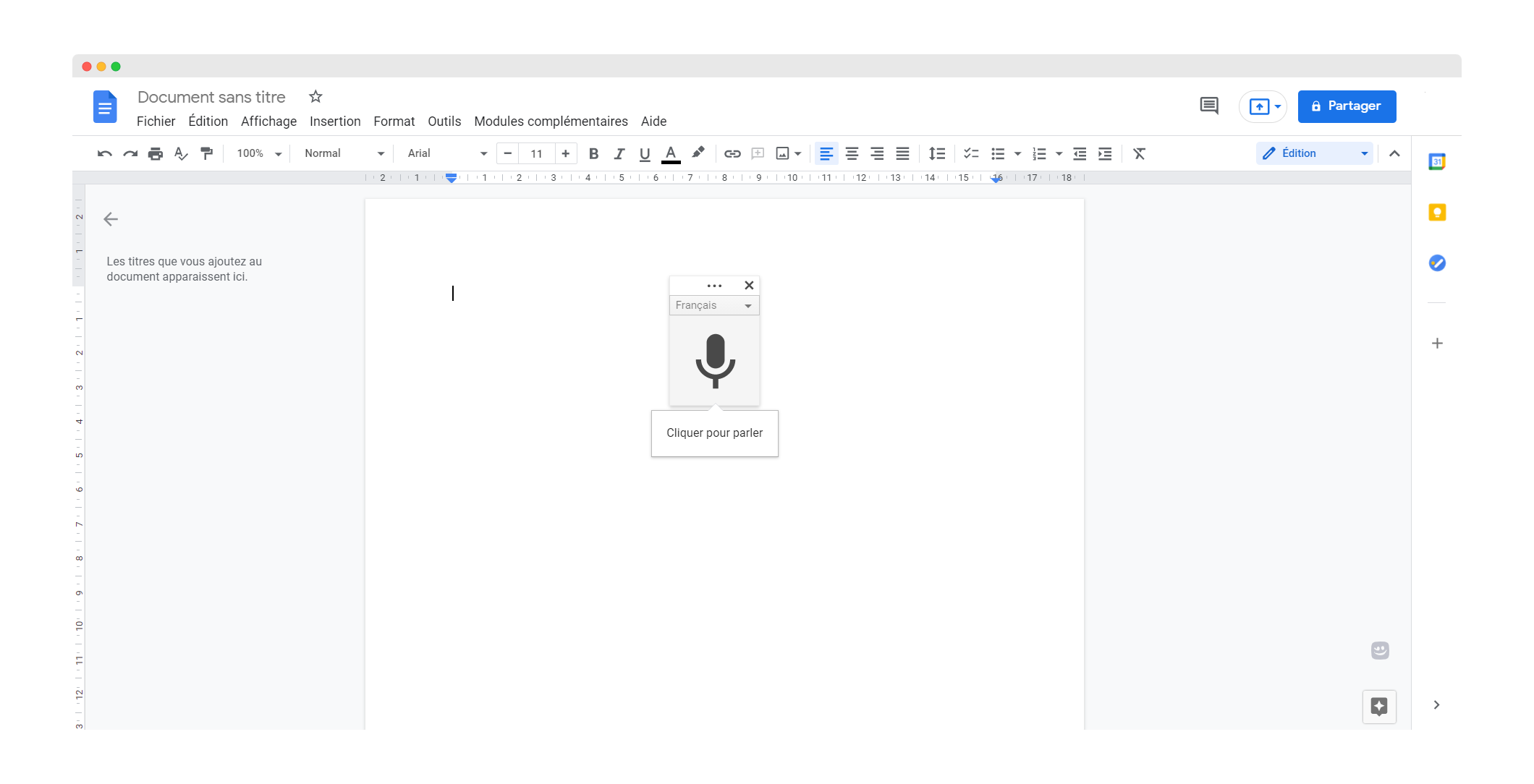Toggle bold formatting
Screen dimensions: 1534x784
click(593, 153)
